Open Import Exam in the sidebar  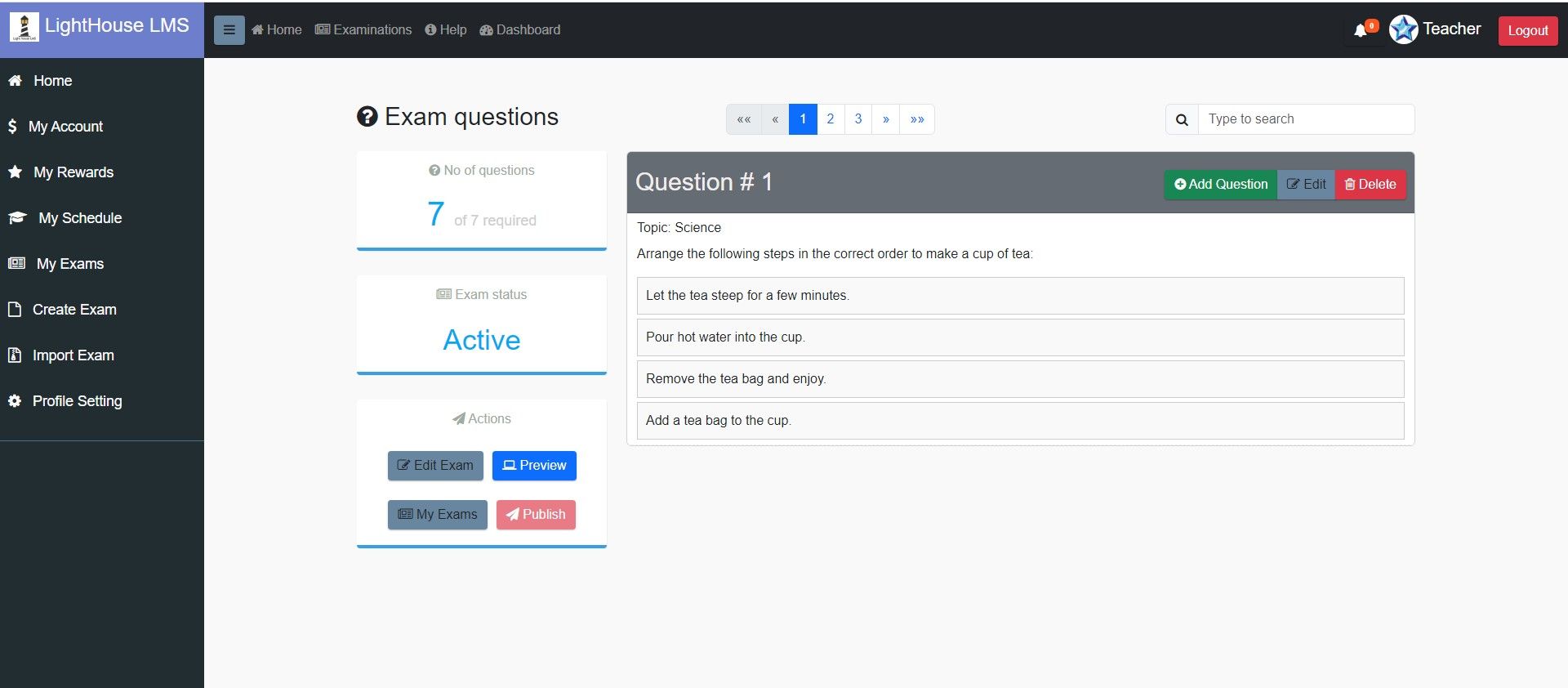tap(73, 355)
